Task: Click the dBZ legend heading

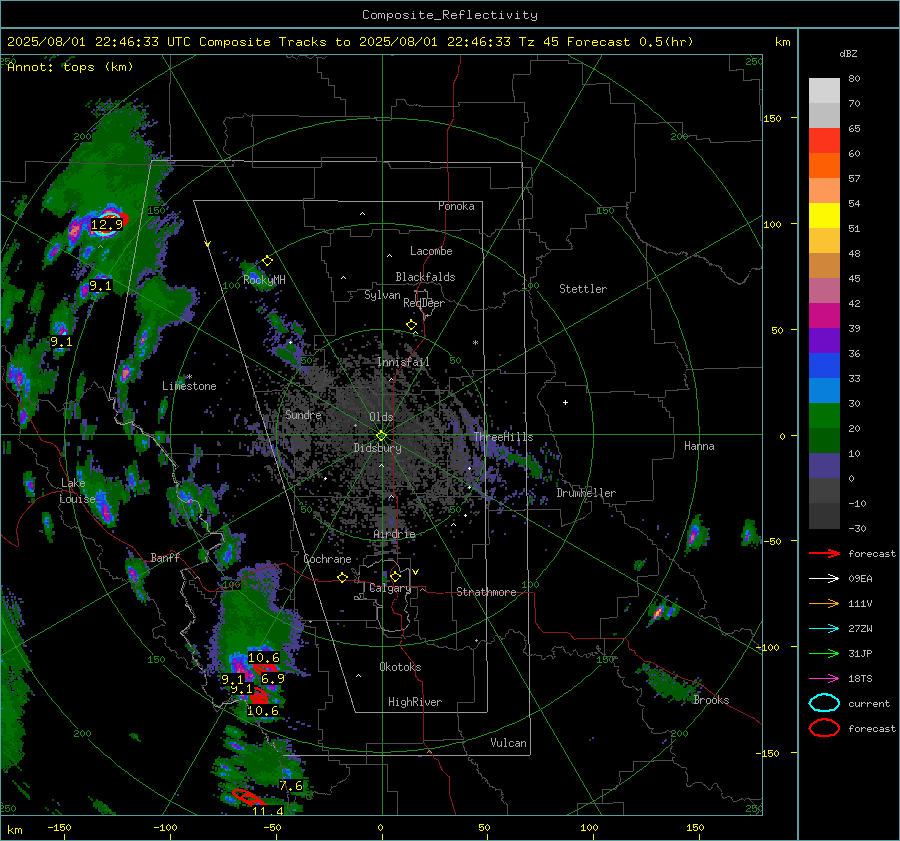Action: click(x=848, y=53)
